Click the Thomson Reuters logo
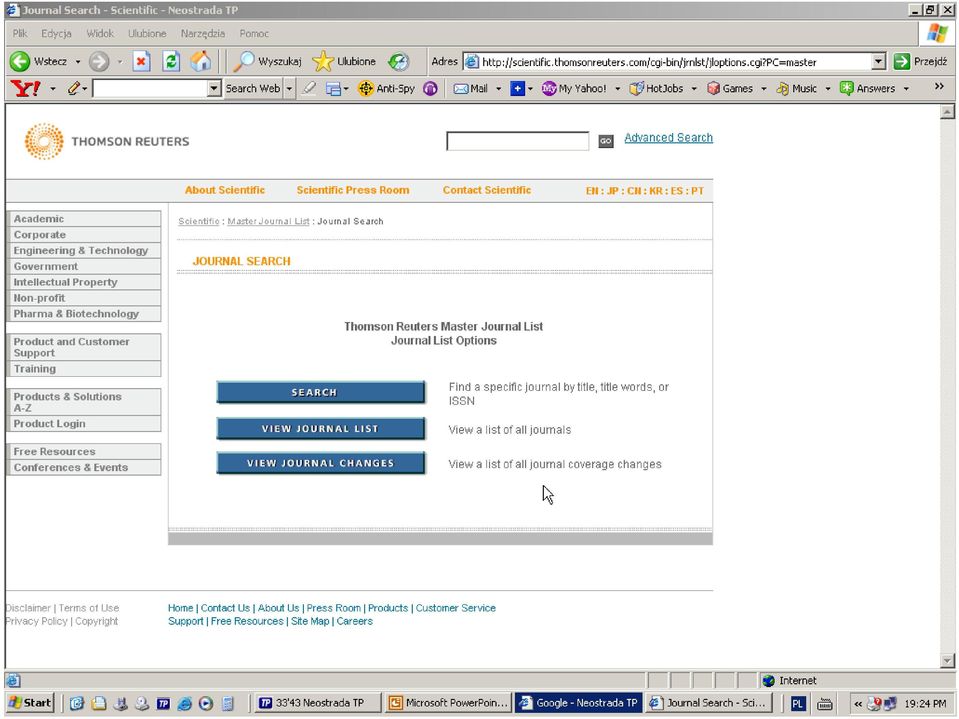Image resolution: width=959 pixels, height=719 pixels. point(107,141)
